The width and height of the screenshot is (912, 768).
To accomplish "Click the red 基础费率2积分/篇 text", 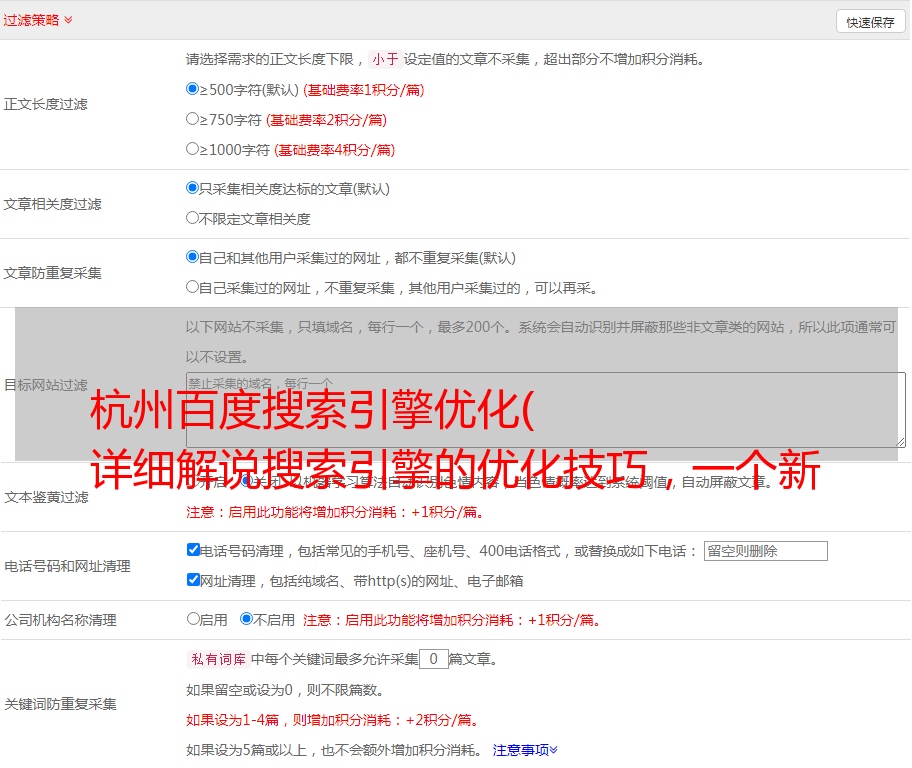I will point(326,120).
